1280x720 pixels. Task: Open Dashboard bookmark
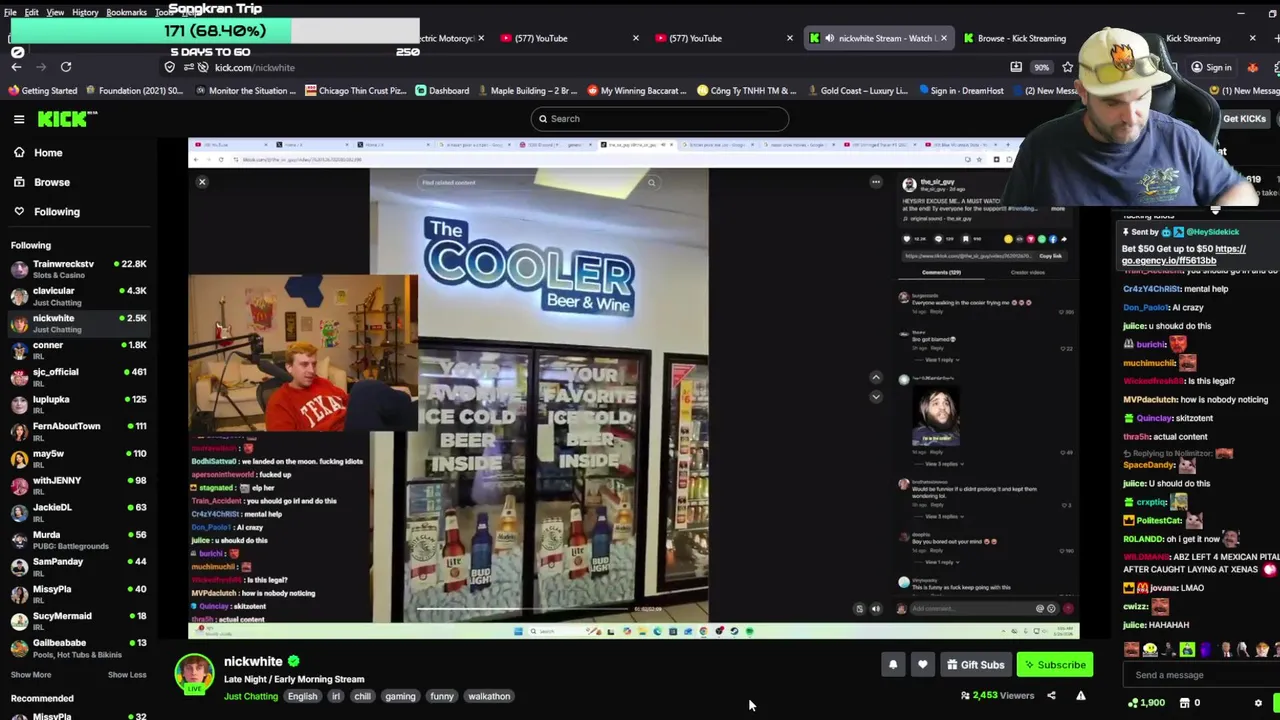tap(442, 91)
